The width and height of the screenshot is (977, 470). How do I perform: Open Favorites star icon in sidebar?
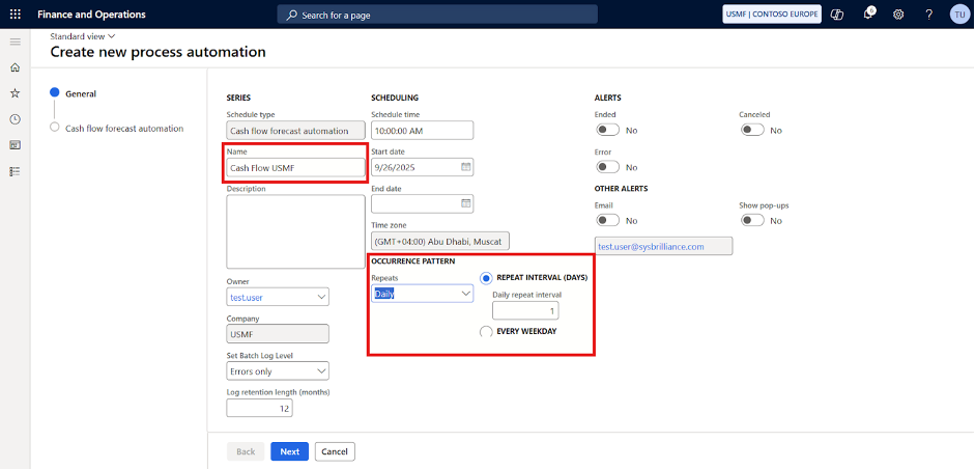15,93
